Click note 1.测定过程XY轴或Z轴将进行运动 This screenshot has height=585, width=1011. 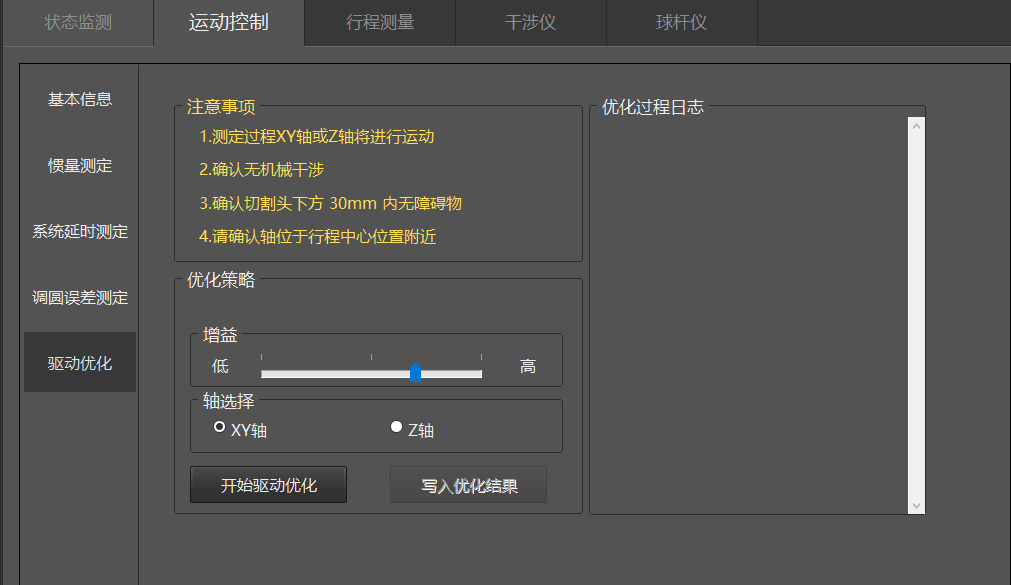coord(317,137)
